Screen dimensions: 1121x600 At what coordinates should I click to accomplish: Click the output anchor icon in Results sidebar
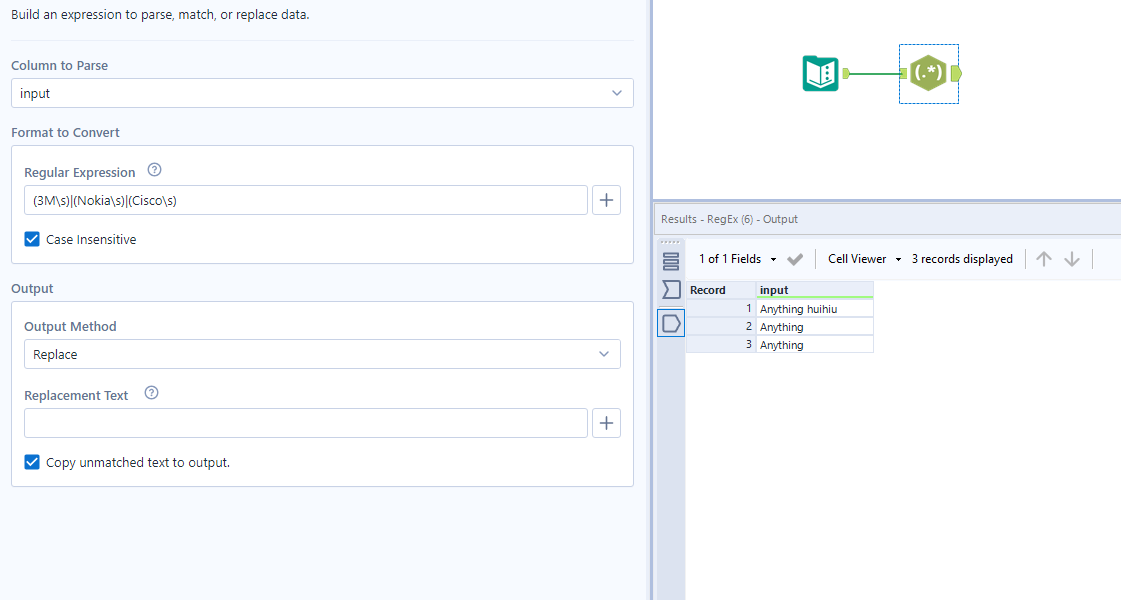coord(669,322)
